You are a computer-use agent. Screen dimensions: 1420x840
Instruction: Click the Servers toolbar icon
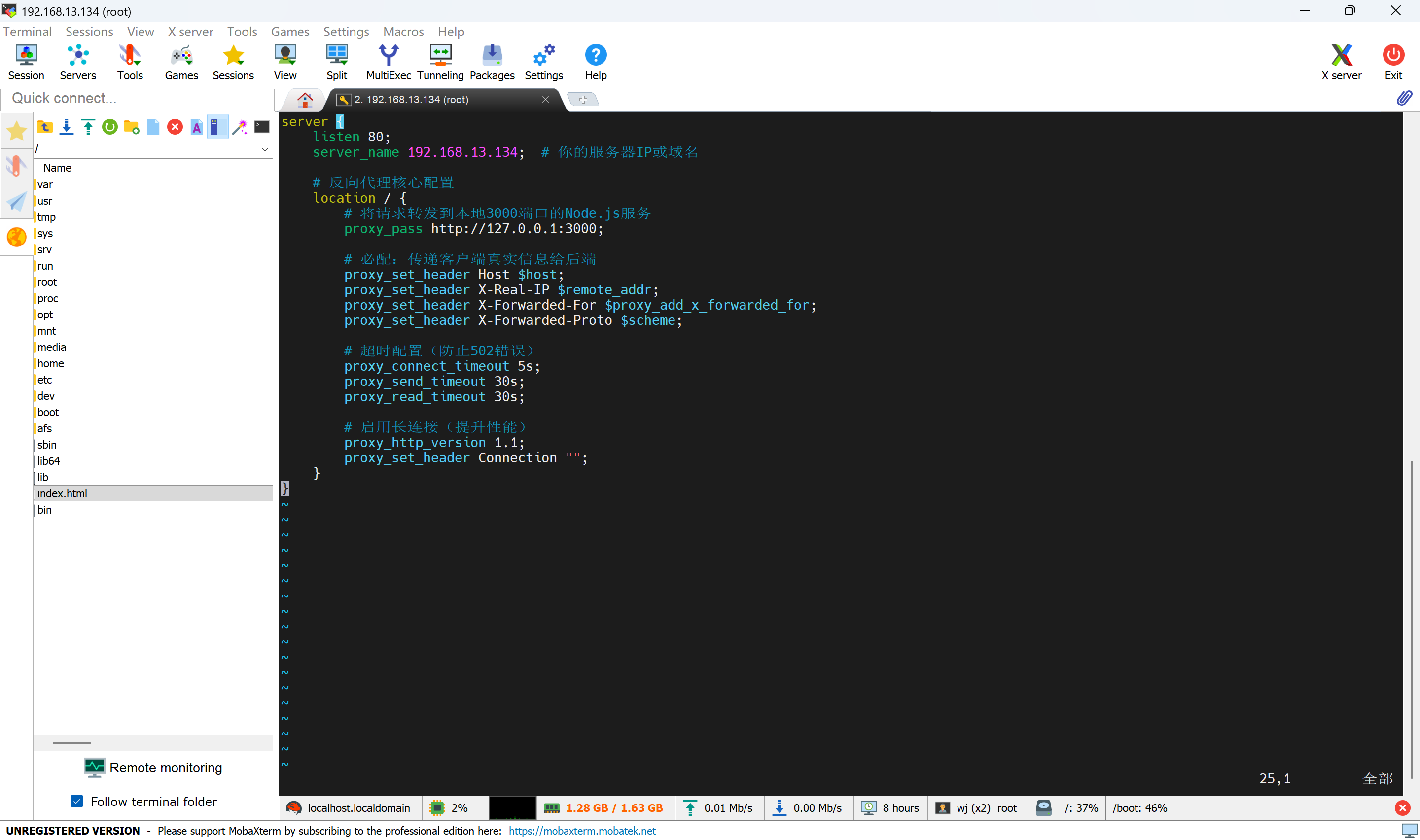pos(77,63)
